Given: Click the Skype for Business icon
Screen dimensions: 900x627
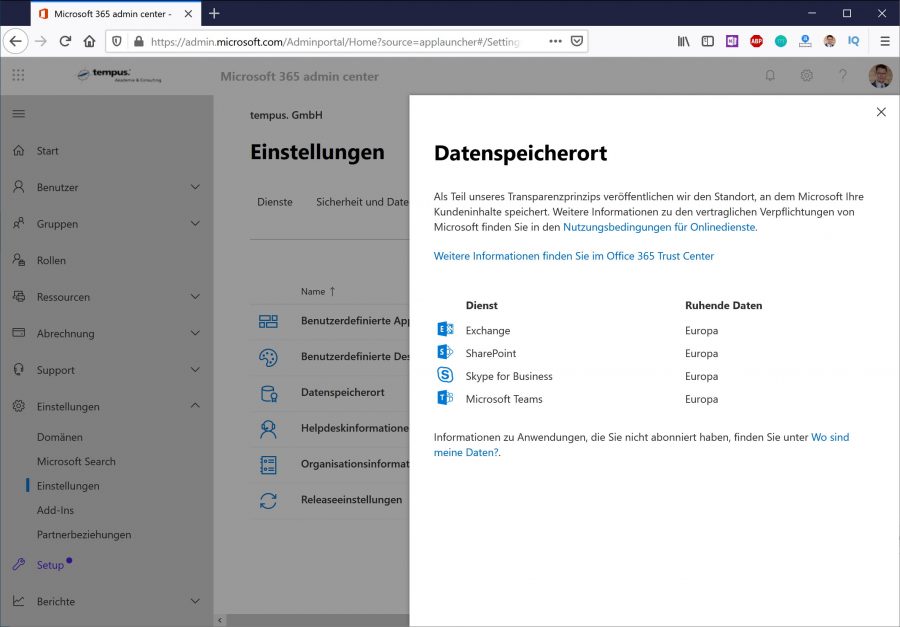Looking at the screenshot, I should click(x=445, y=375).
